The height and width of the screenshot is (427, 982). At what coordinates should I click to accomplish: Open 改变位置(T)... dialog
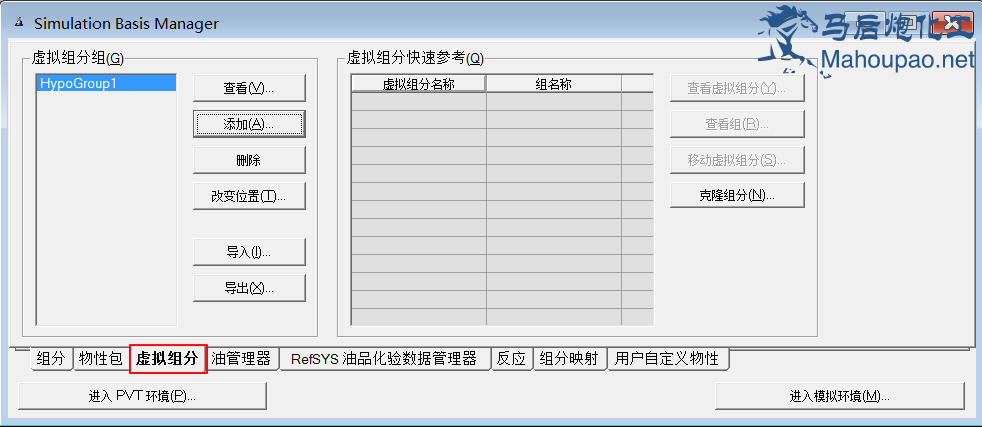tap(248, 196)
